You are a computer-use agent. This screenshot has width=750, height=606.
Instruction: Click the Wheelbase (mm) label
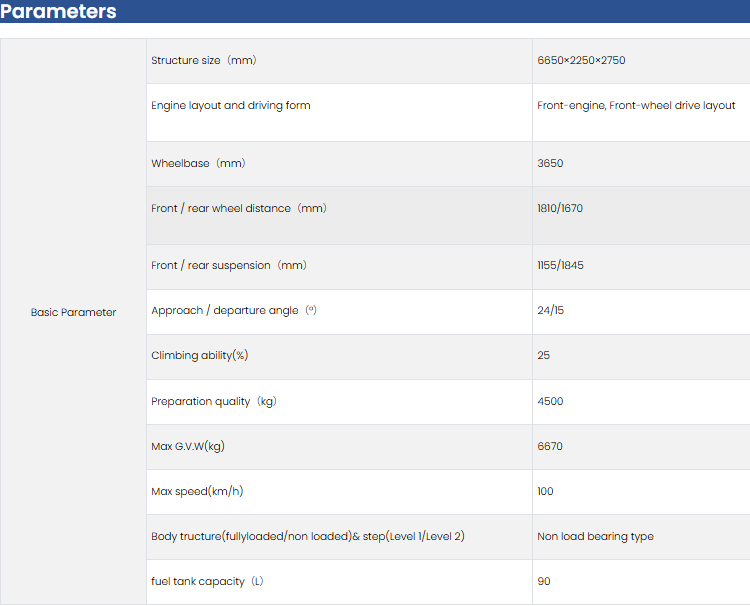[x=198, y=163]
